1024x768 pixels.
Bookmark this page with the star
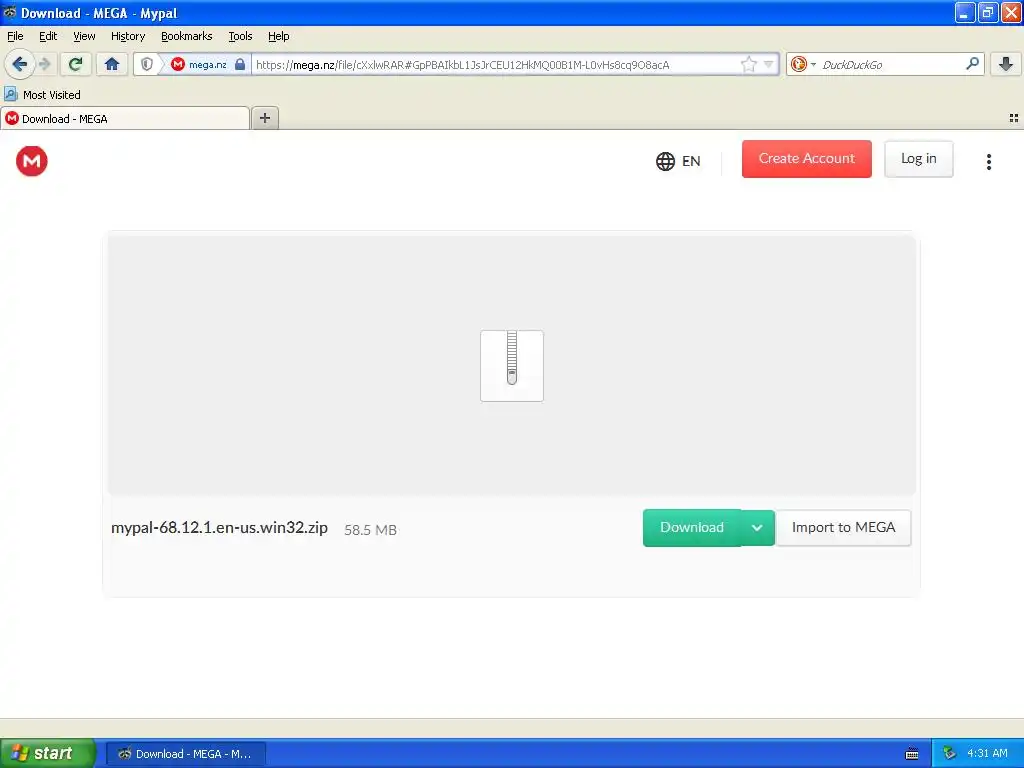pyautogui.click(x=748, y=64)
